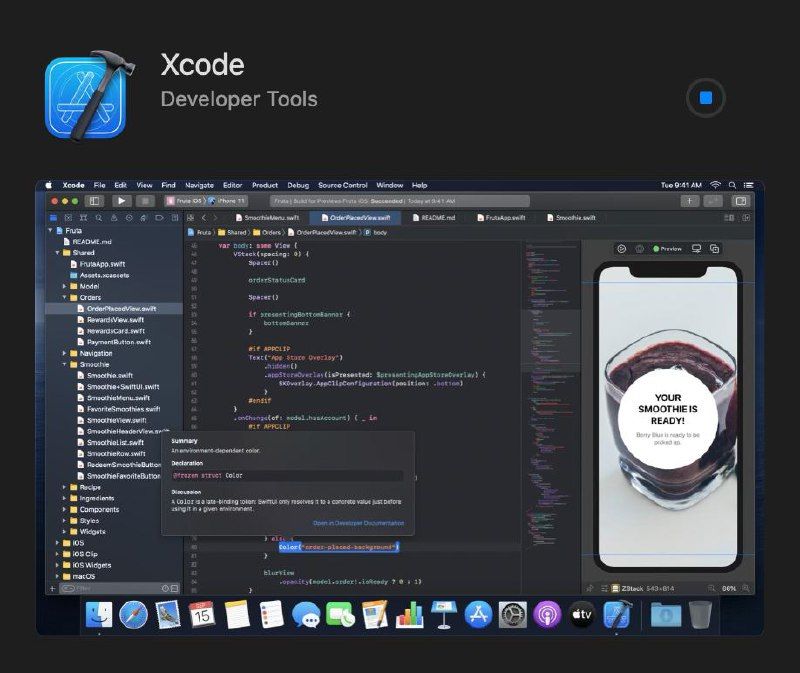The width and height of the screenshot is (800, 673).
Task: Click the Xcode app icon with hammer
Action: [x=89, y=95]
